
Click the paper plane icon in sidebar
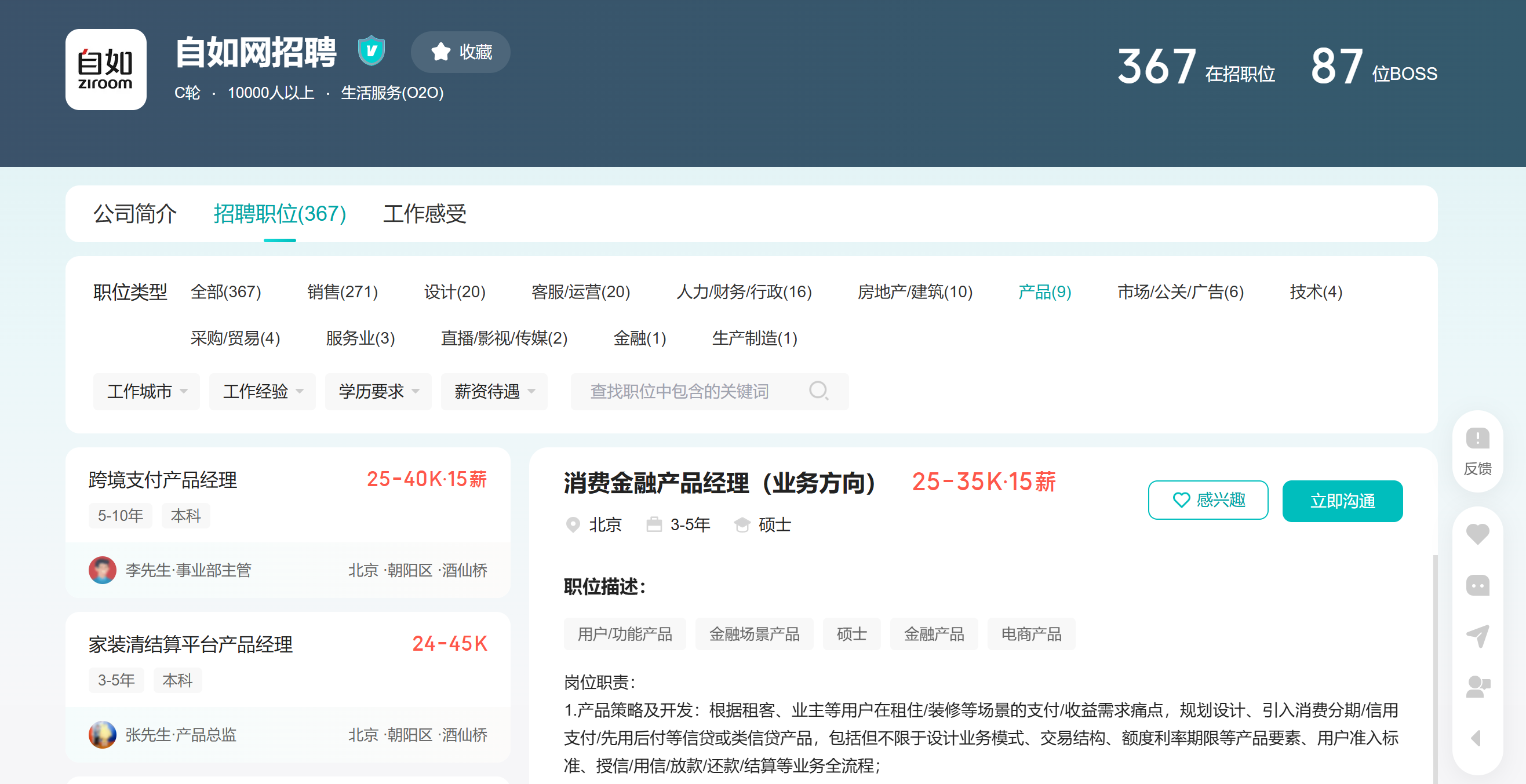pyautogui.click(x=1477, y=636)
